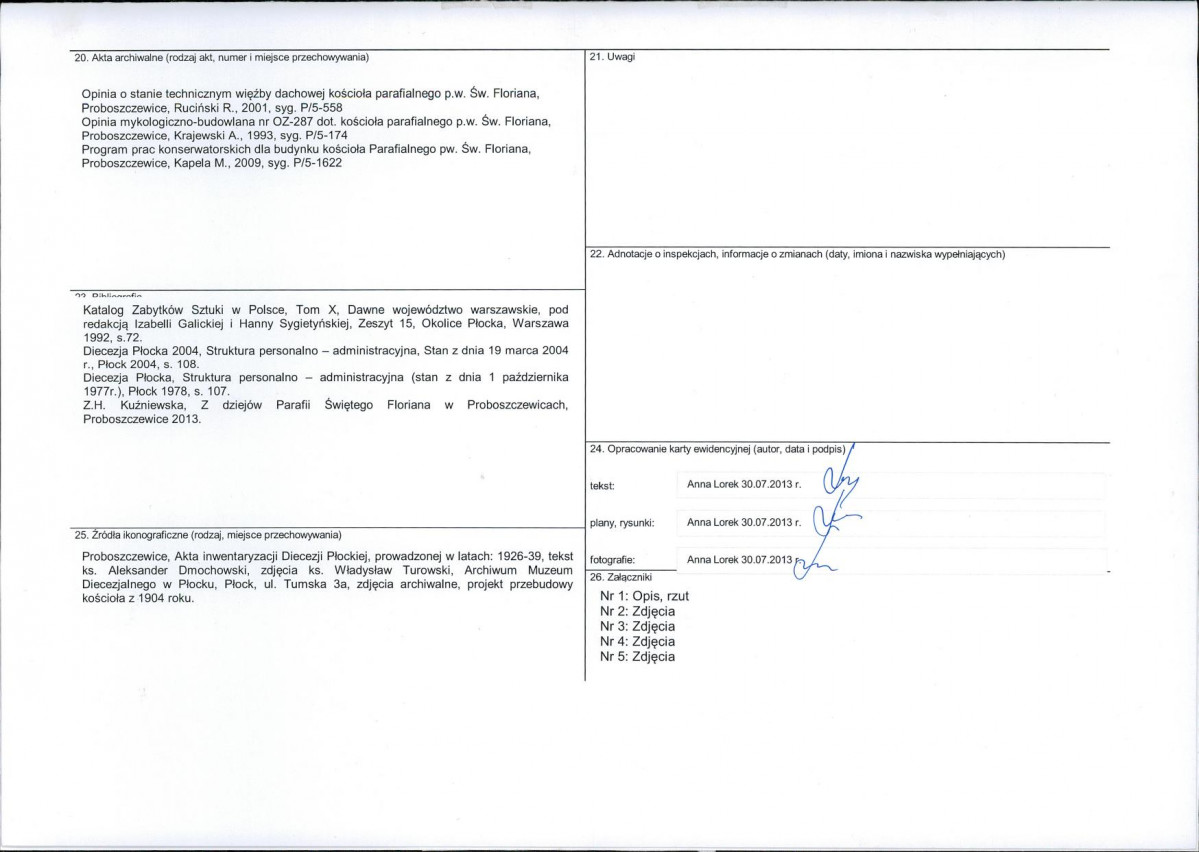
Task: Select the Ruciński 2001 technical opinion entry
Action: click(310, 100)
